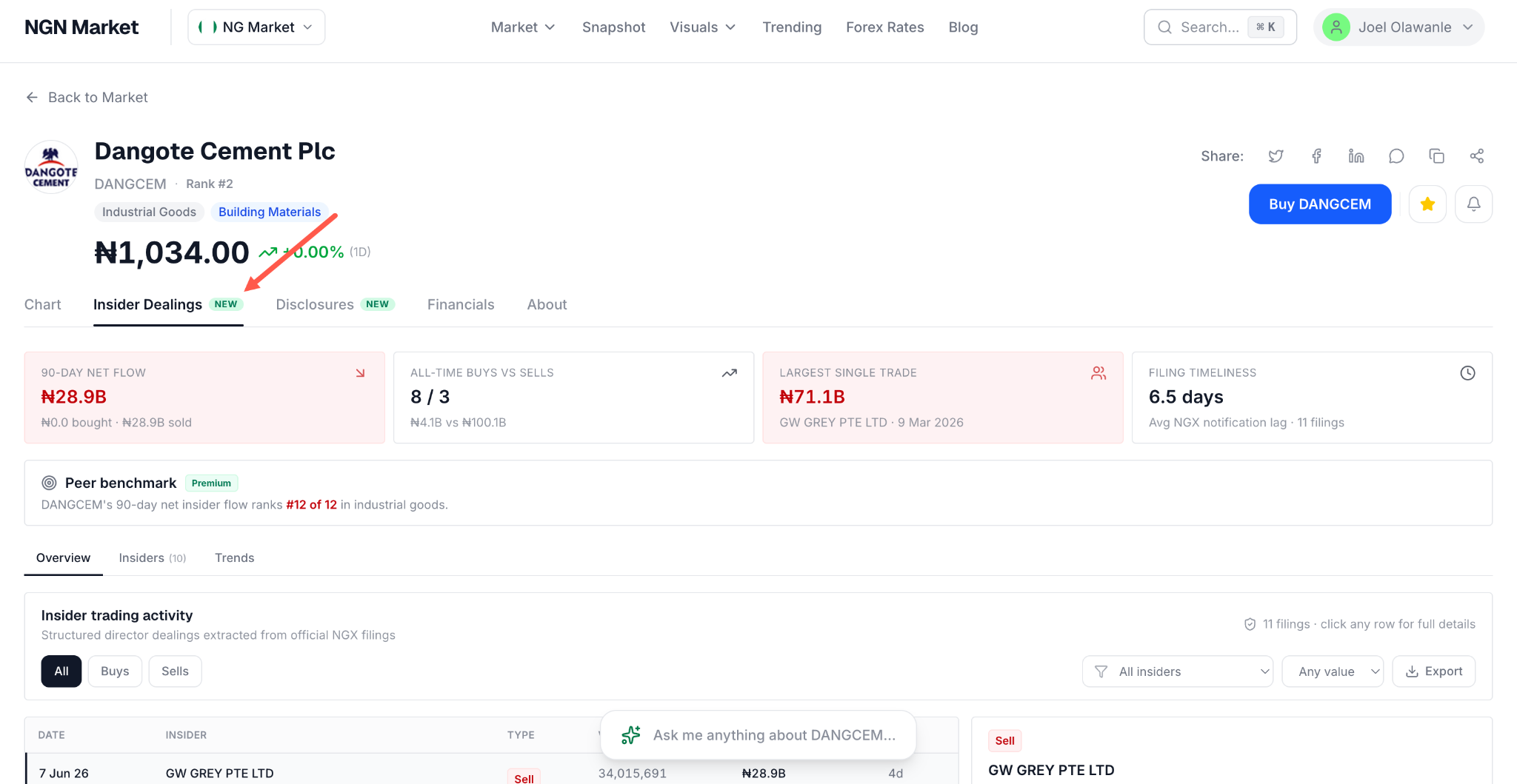
Task: Click the trend icon in All-Time Buys vs Sells
Action: coord(730,373)
